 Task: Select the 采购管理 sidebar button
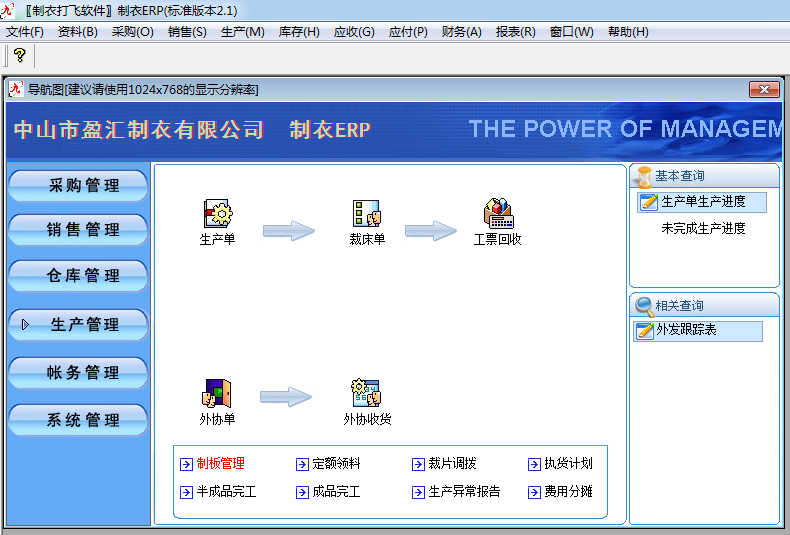[78, 185]
